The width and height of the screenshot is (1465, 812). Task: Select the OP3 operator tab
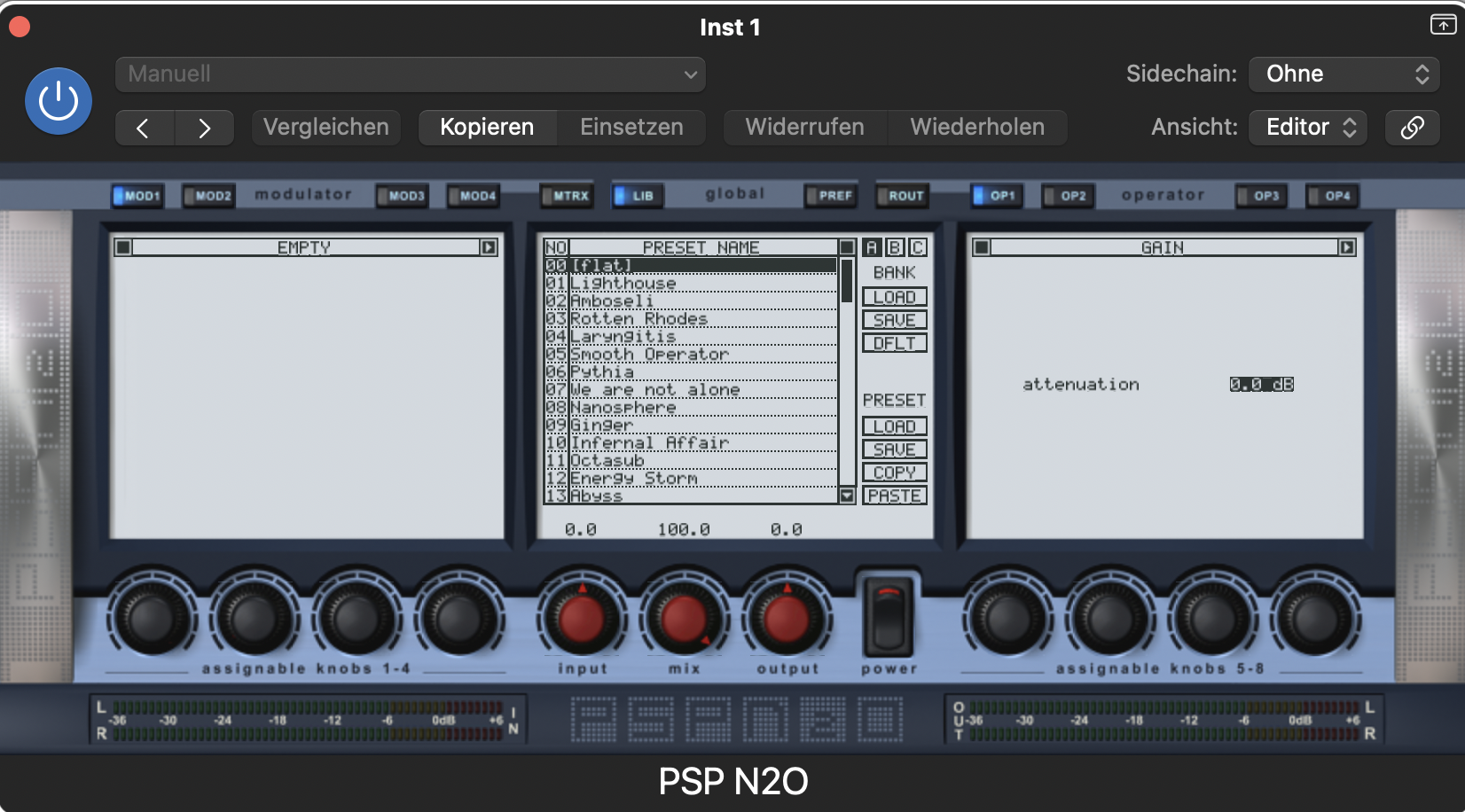pyautogui.click(x=1262, y=195)
